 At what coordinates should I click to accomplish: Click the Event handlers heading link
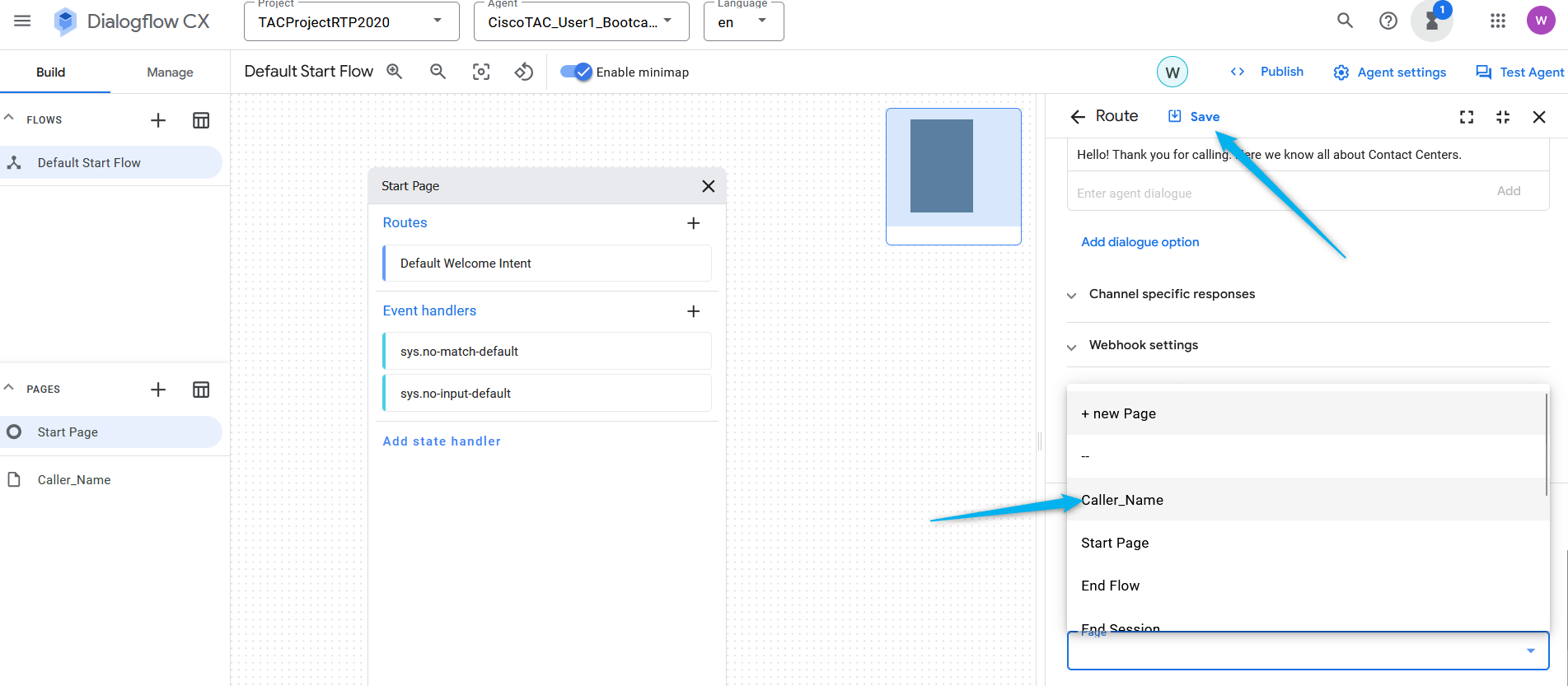coord(429,311)
